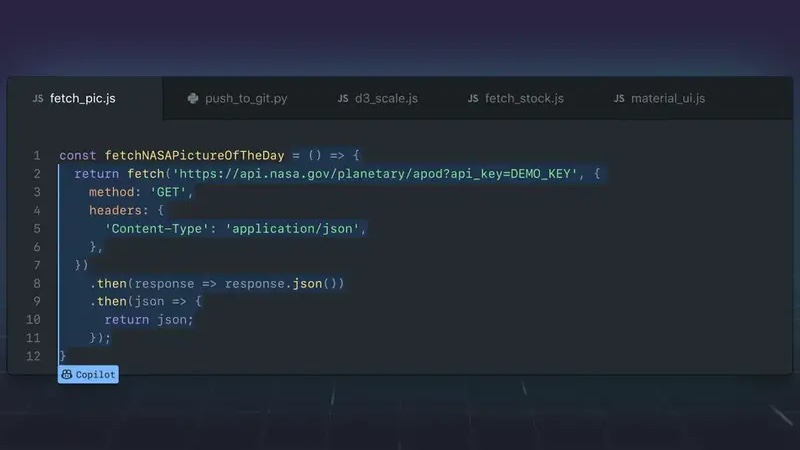800x450 pixels.
Task: Click the Python icon on push_to_git.py tab
Action: tap(193, 99)
